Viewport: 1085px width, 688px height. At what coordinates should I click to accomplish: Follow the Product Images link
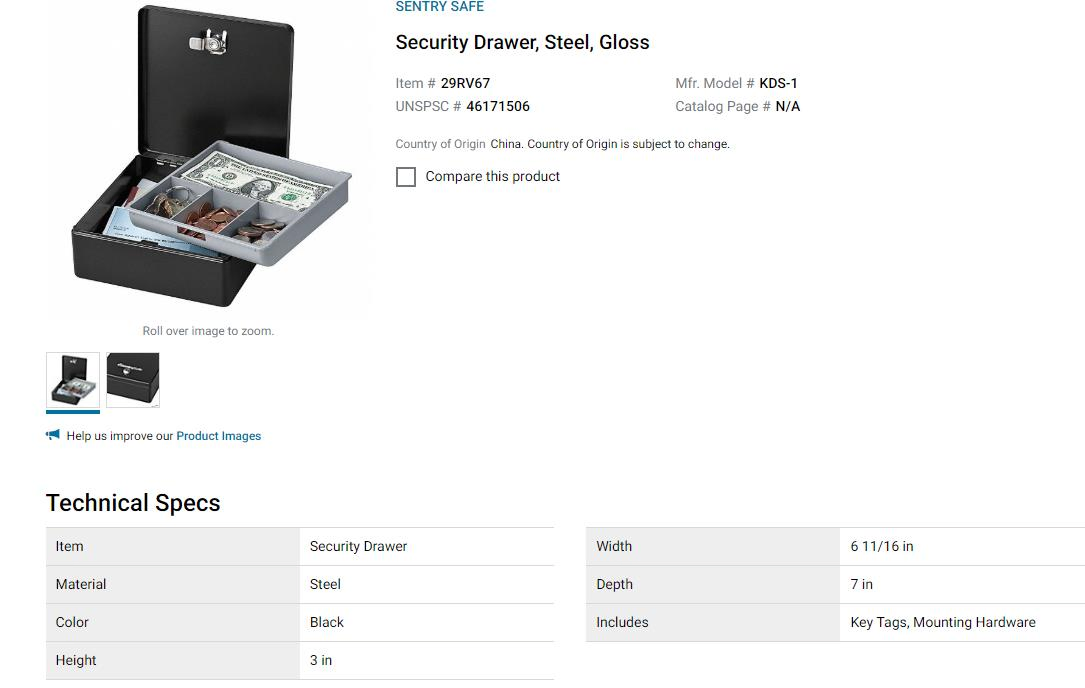[x=218, y=436]
